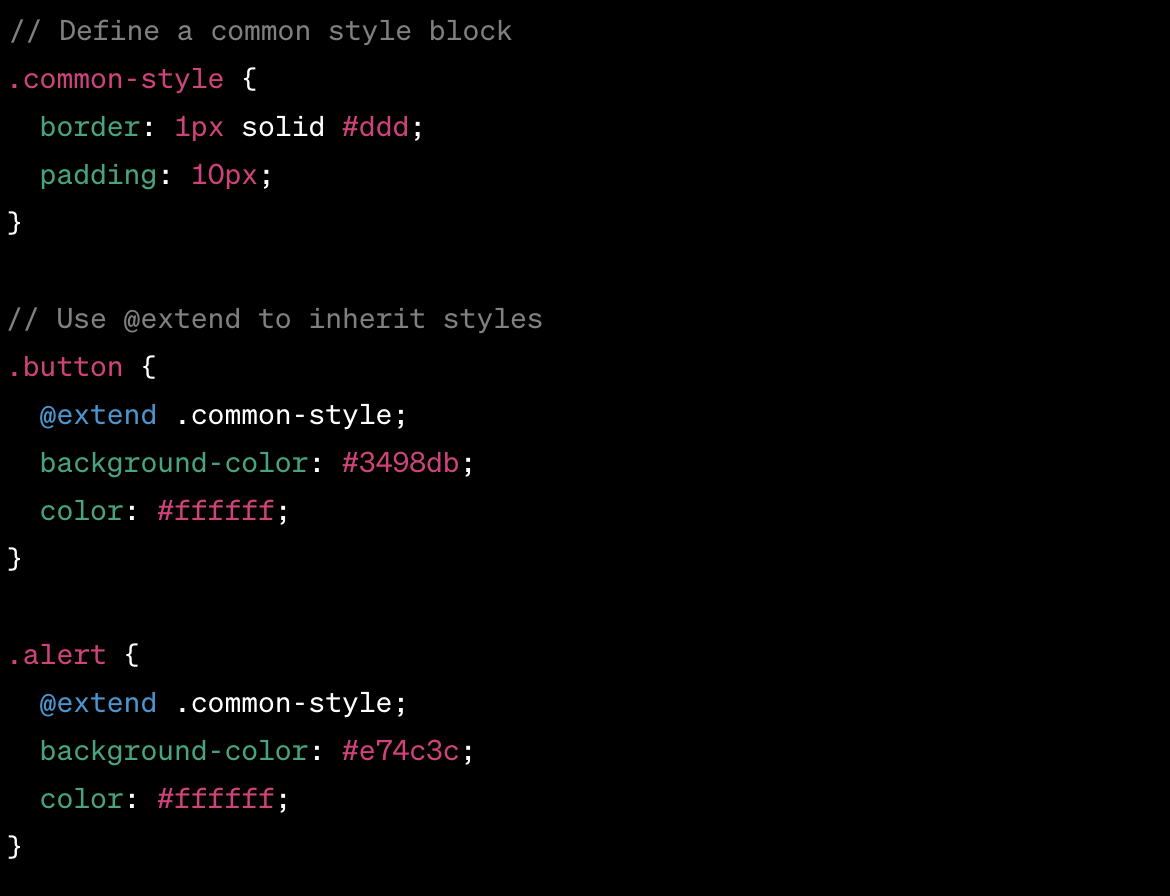Click the "border" property name
The height and width of the screenshot is (896, 1170).
(x=90, y=127)
